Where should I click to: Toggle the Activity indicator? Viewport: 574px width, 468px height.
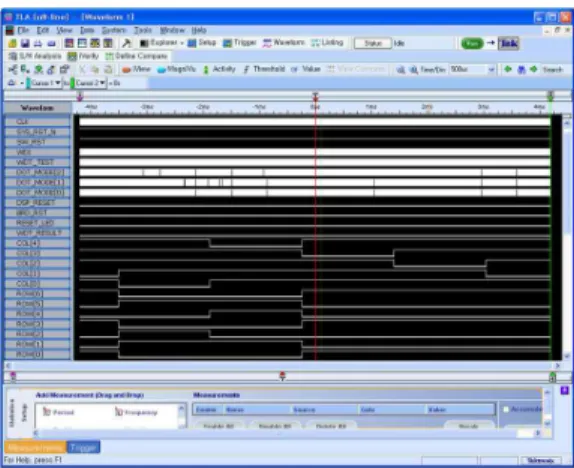(x=219, y=69)
